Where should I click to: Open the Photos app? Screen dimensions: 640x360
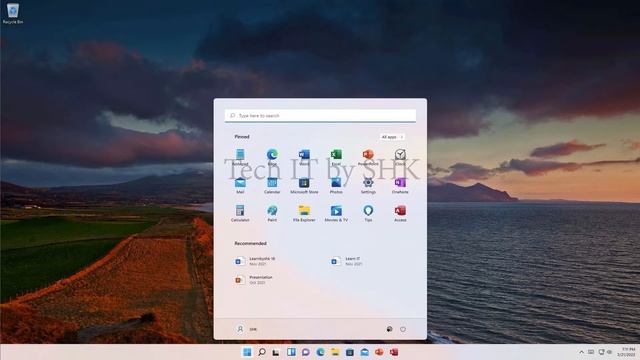coord(336,185)
